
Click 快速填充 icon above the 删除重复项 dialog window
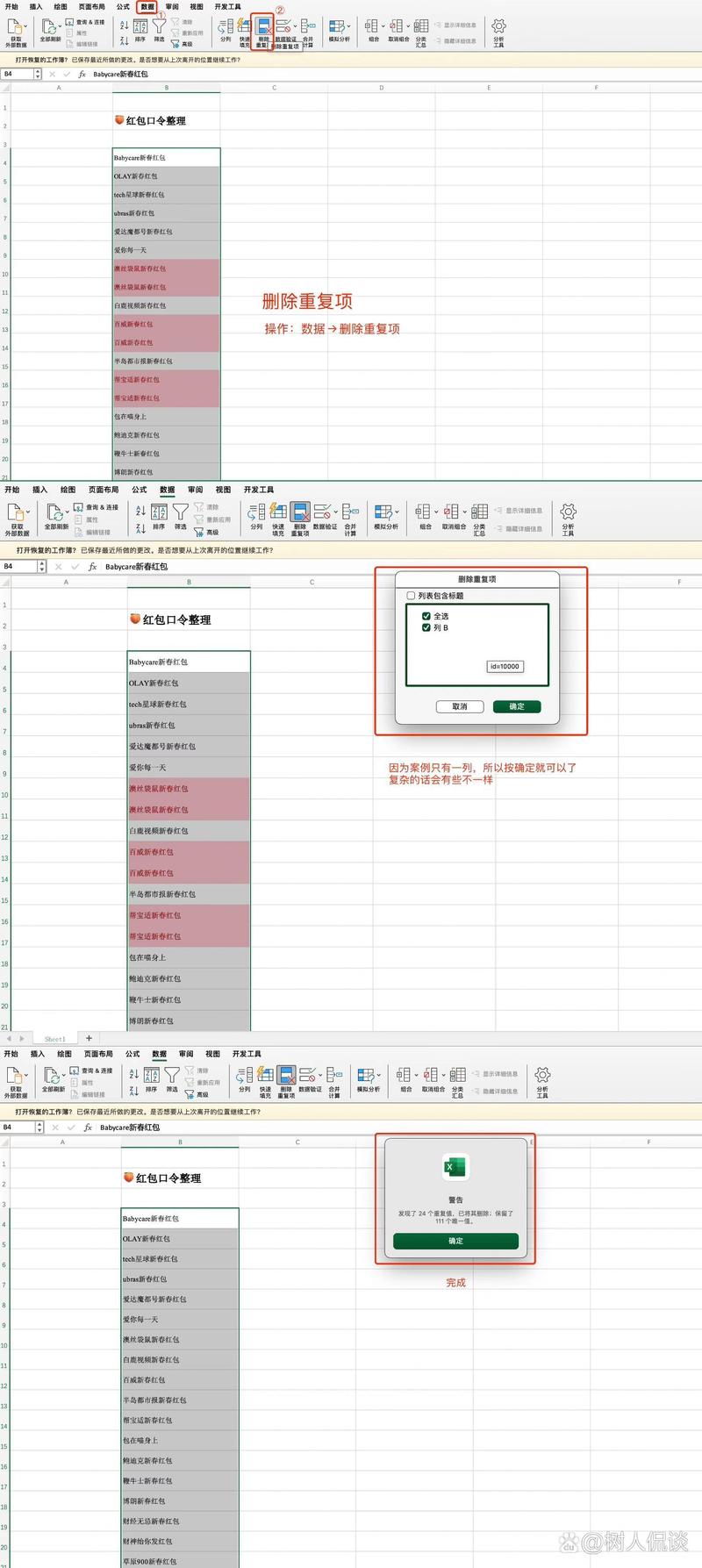pyautogui.click(x=278, y=512)
